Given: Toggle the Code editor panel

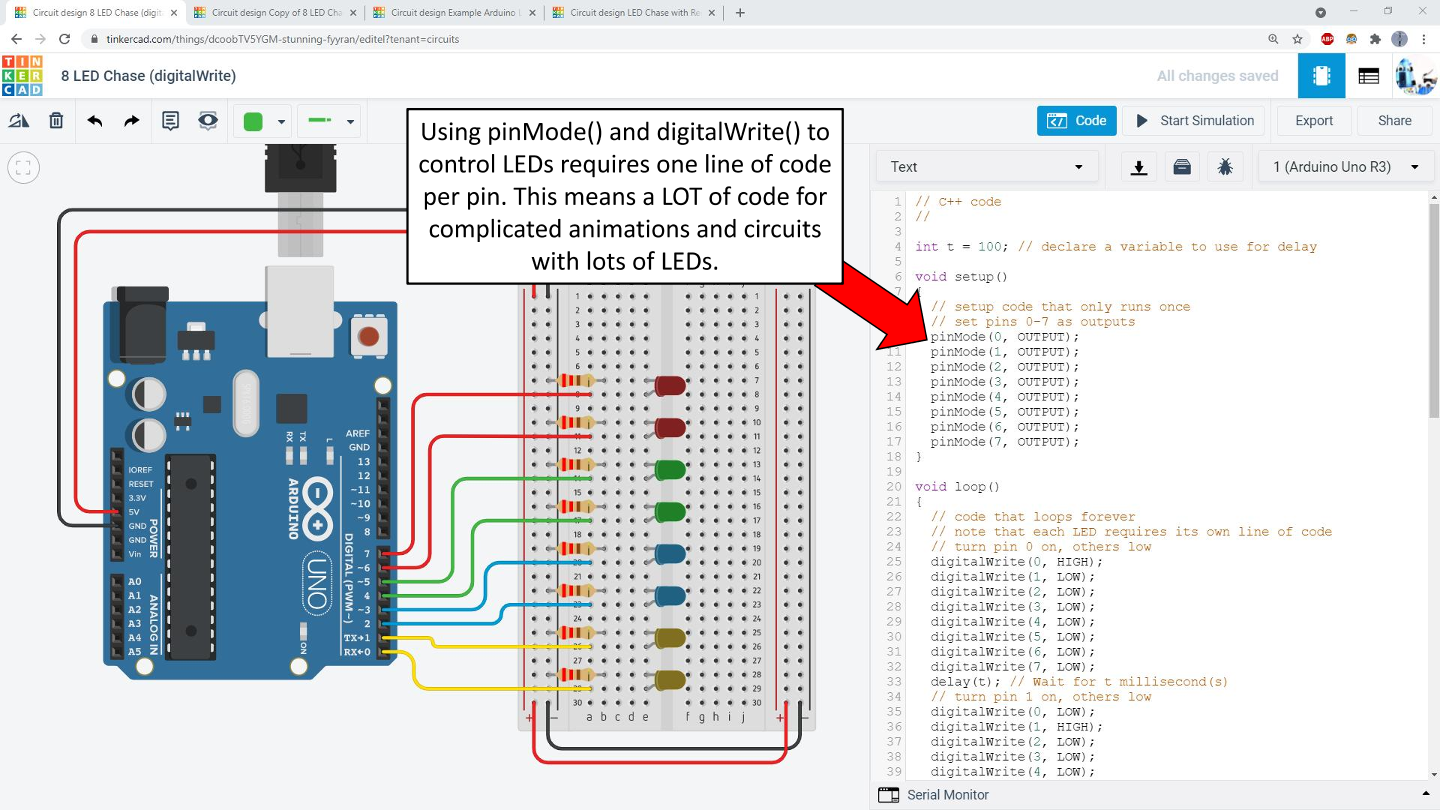Looking at the screenshot, I should click(x=1076, y=121).
